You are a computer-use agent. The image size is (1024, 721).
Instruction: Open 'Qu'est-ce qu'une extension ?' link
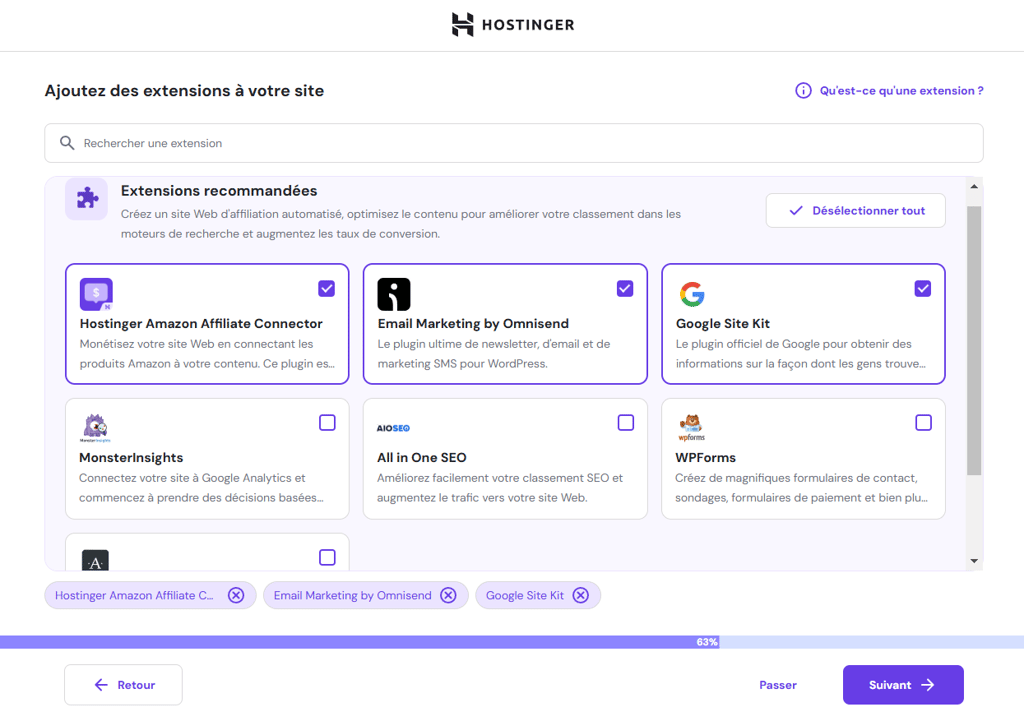point(901,91)
